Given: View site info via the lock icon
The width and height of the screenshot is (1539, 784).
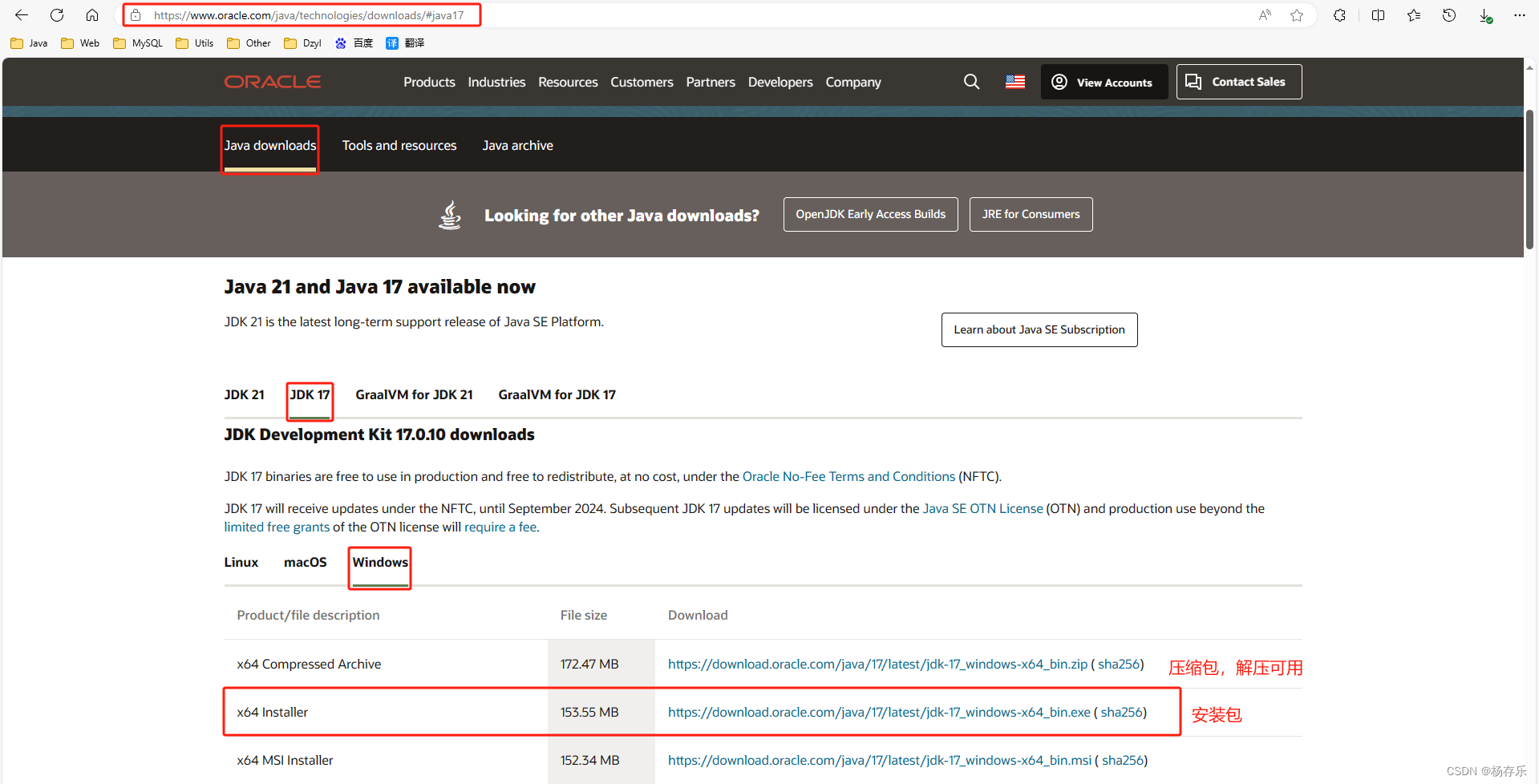Looking at the screenshot, I should tap(136, 15).
